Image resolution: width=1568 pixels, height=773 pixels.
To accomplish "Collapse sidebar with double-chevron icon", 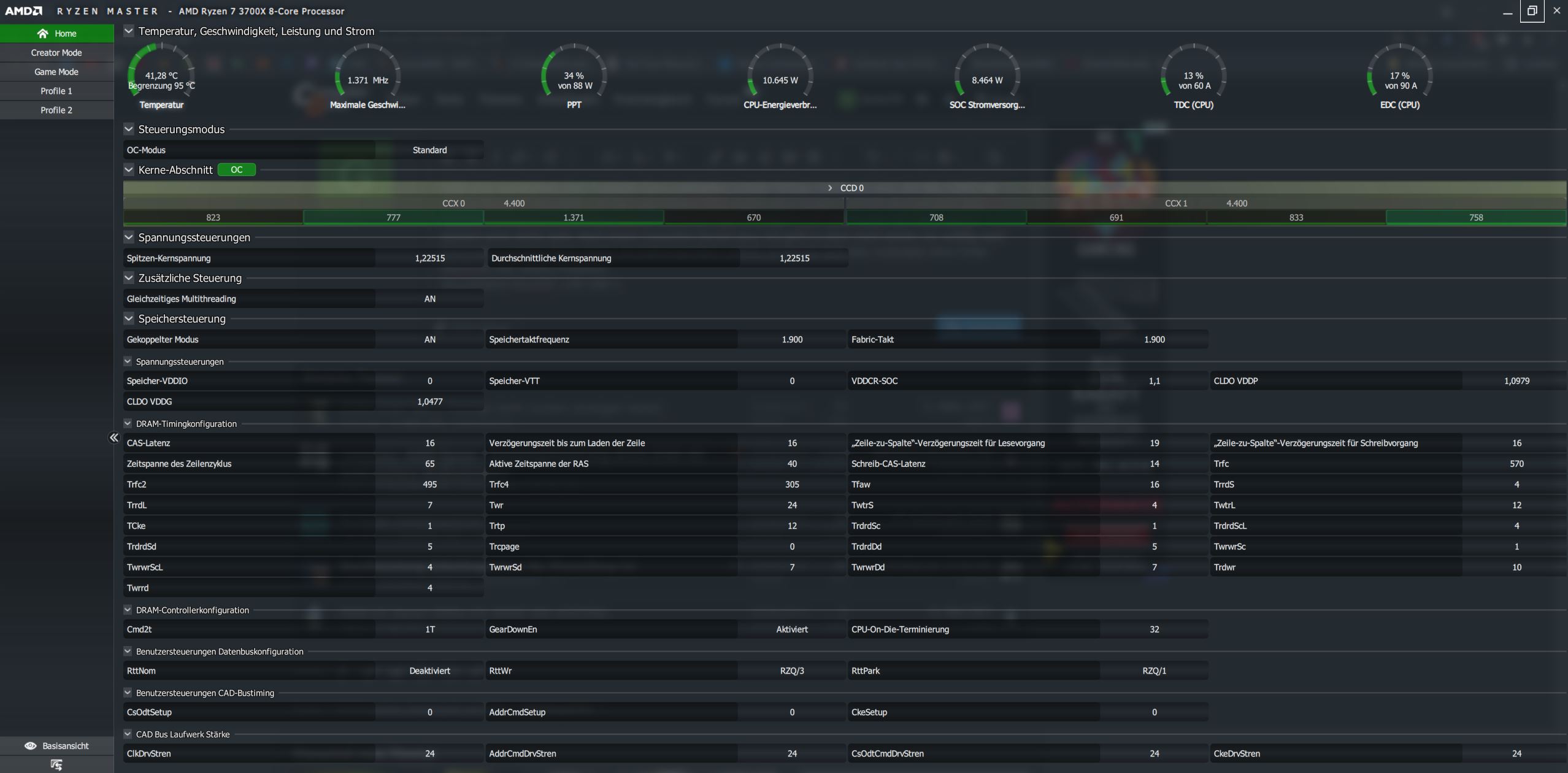I will click(x=114, y=437).
